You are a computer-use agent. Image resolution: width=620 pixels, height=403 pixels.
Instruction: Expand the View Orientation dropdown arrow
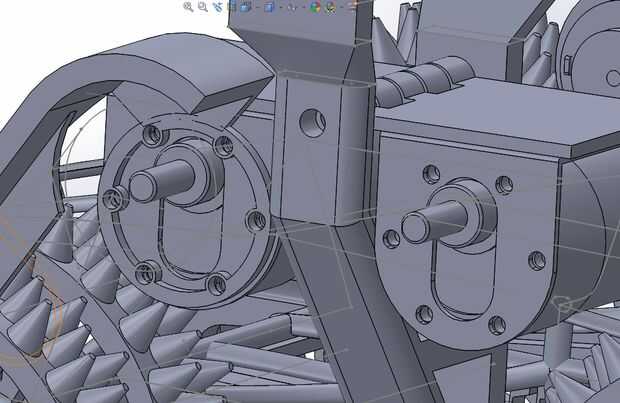tap(257, 7)
